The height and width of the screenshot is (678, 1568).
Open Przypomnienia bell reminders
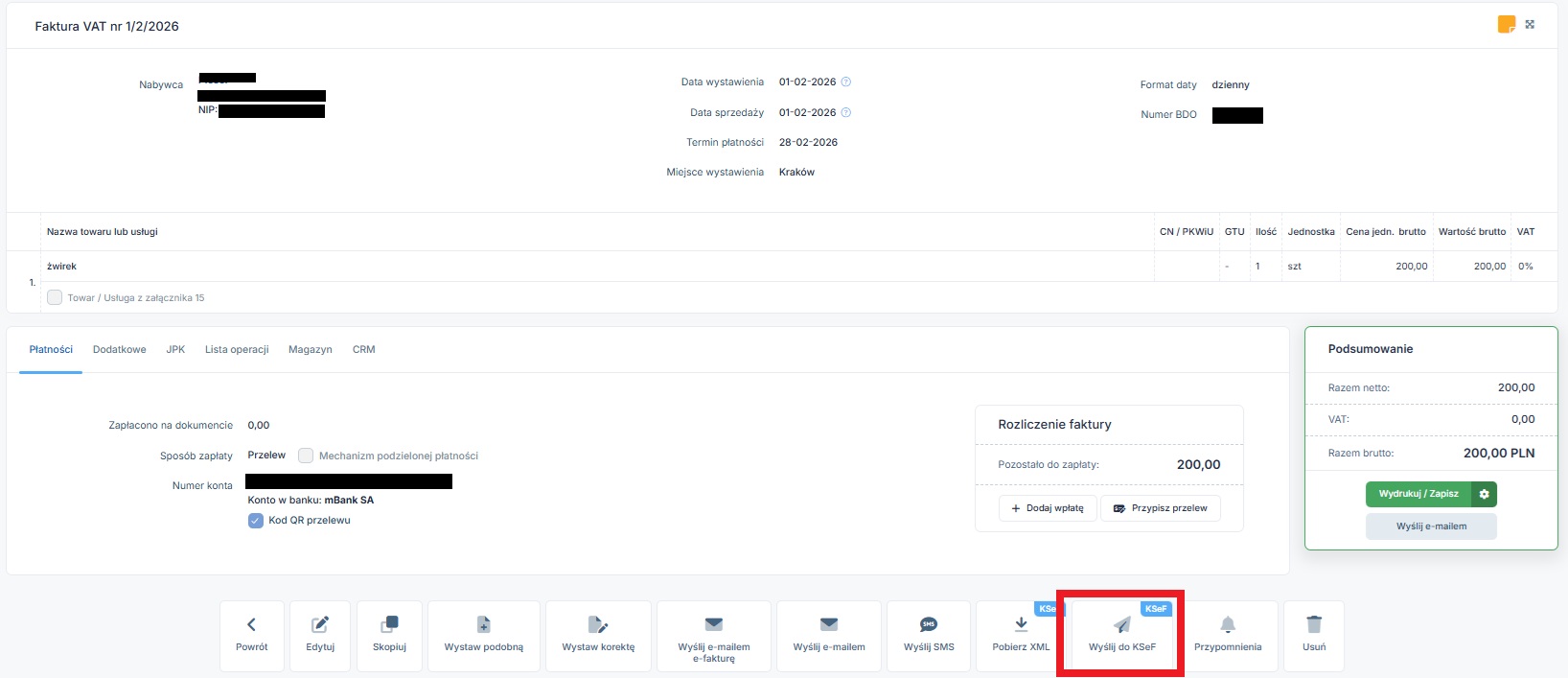tap(1228, 625)
